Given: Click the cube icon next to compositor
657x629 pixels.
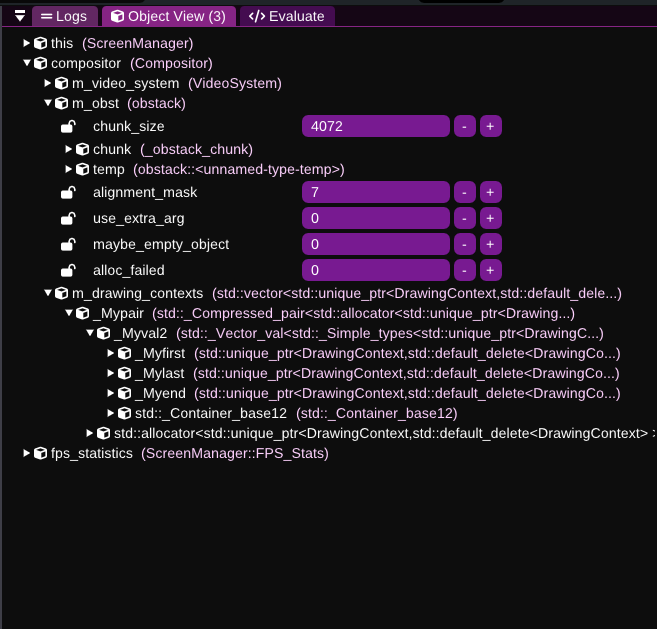Looking at the screenshot, I should pyautogui.click(x=41, y=63).
